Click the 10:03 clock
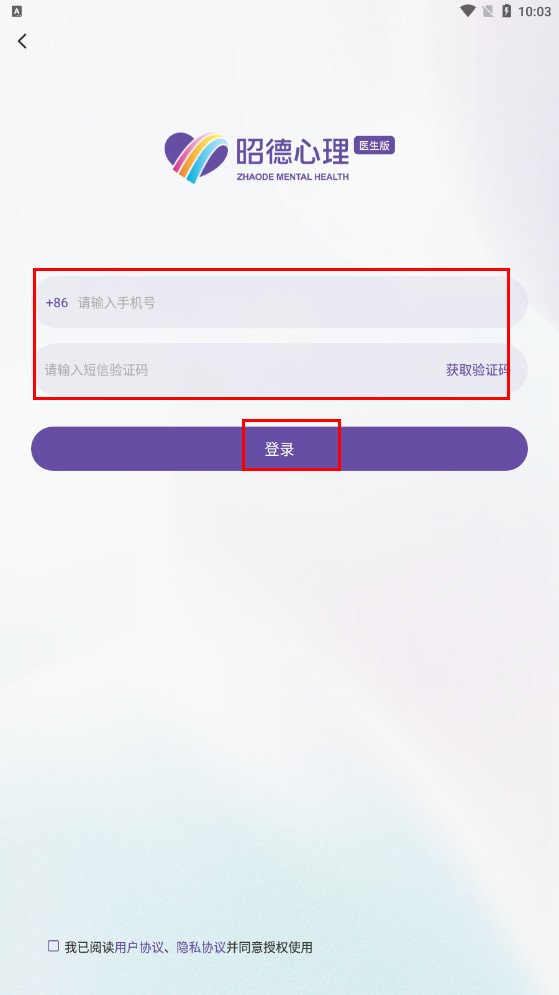Screen dimensions: 559x995 tap(534, 11)
